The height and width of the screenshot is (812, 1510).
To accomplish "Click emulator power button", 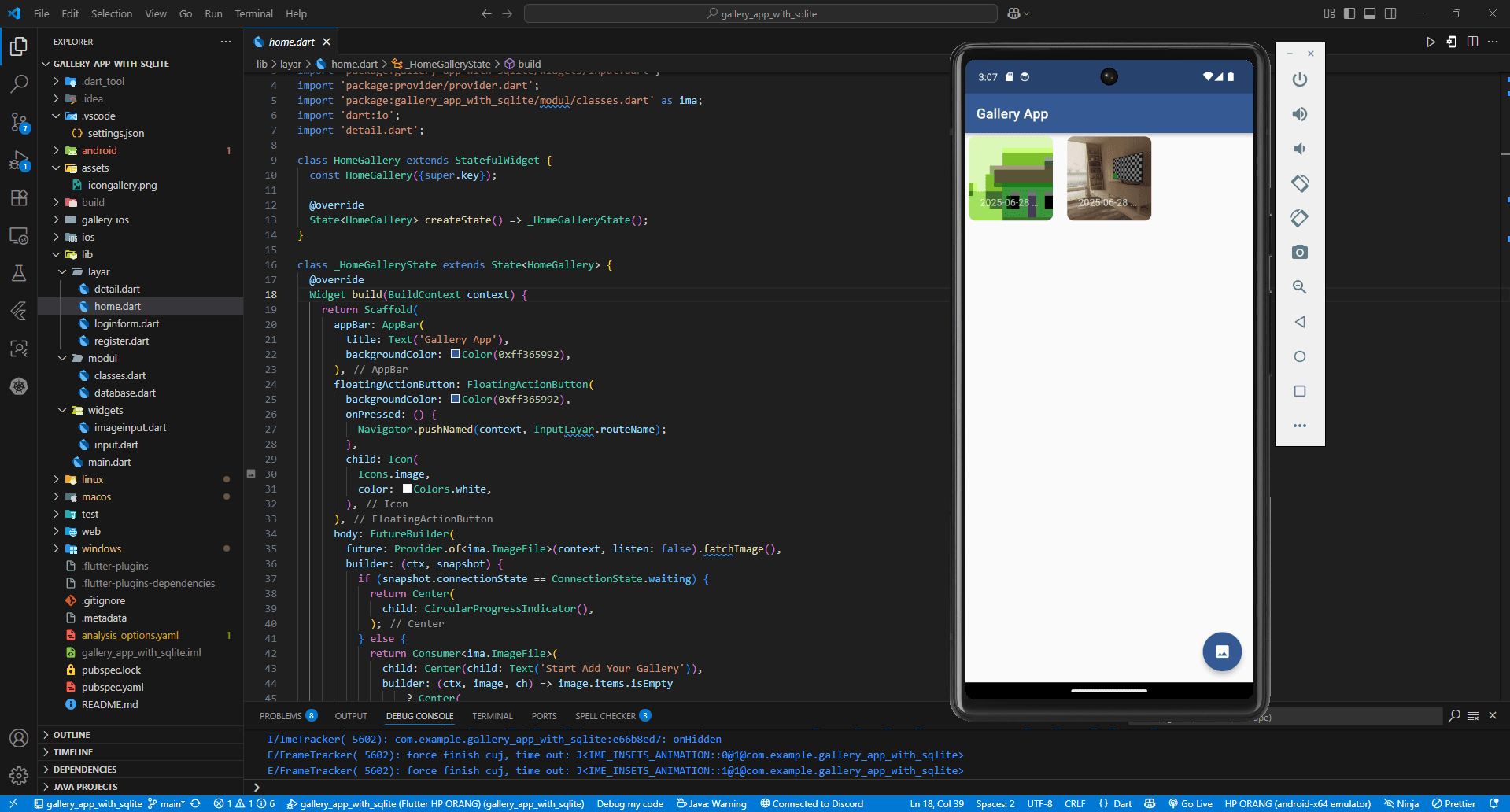I will pyautogui.click(x=1300, y=79).
